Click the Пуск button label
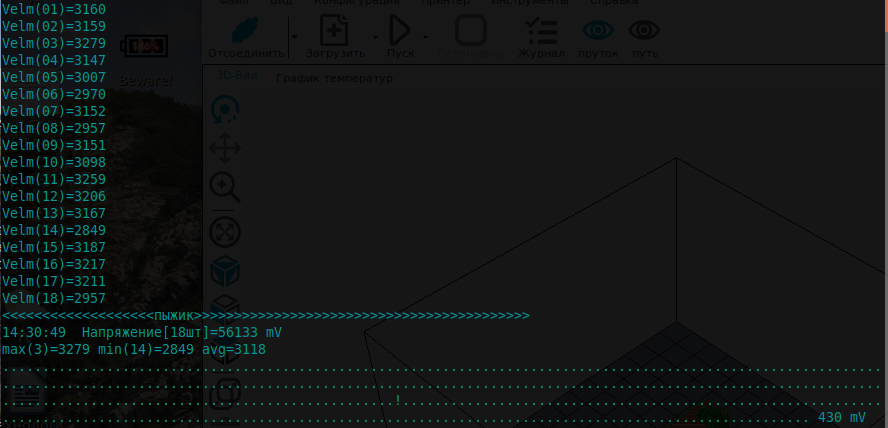The image size is (888, 428). click(400, 53)
